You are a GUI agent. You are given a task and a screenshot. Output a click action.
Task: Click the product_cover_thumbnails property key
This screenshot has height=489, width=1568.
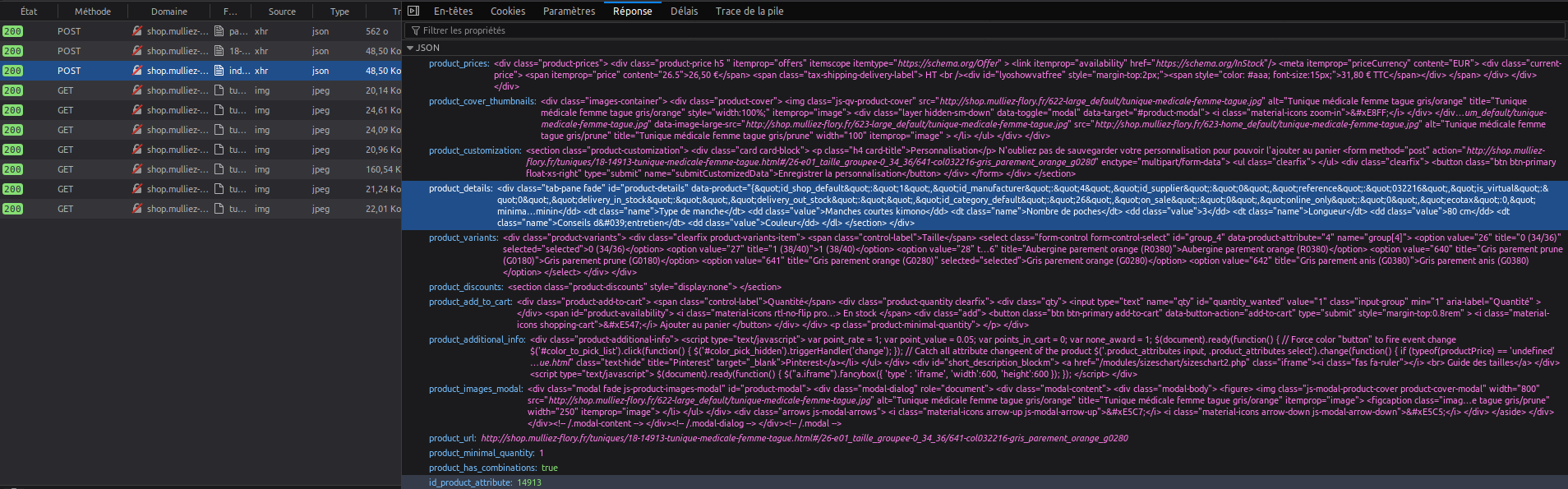482,101
